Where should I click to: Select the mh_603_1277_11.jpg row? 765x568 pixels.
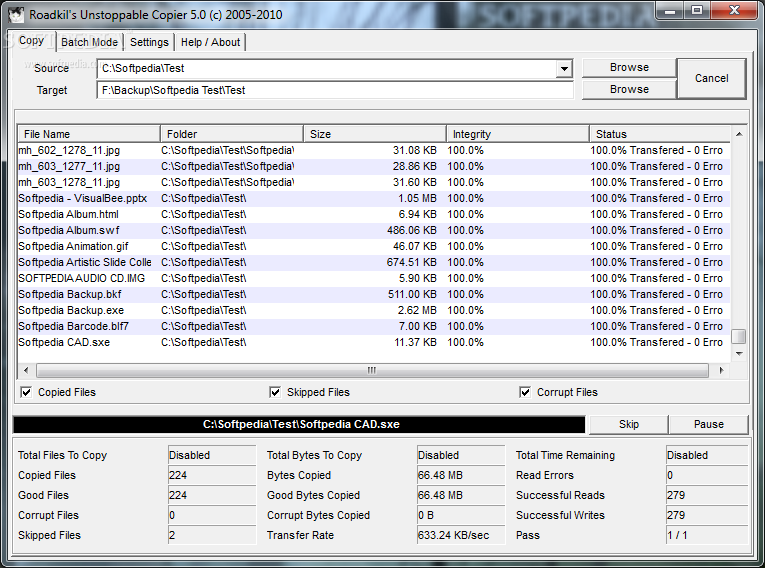pos(374,166)
